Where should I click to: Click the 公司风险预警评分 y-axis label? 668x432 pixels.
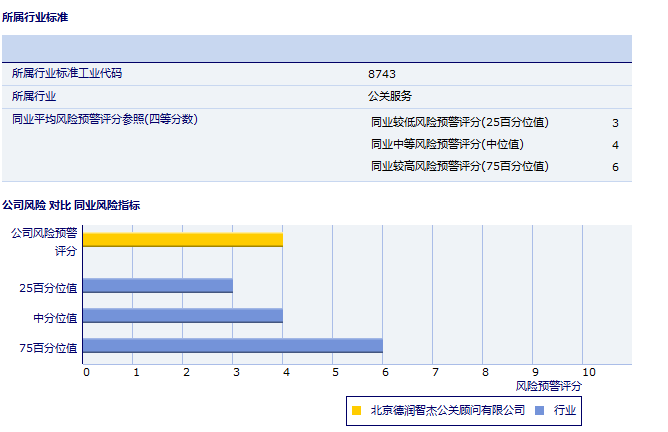click(x=44, y=241)
